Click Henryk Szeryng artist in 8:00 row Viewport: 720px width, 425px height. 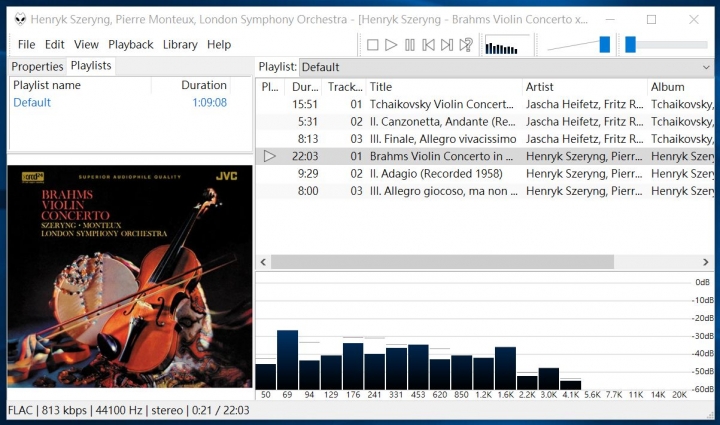point(584,191)
